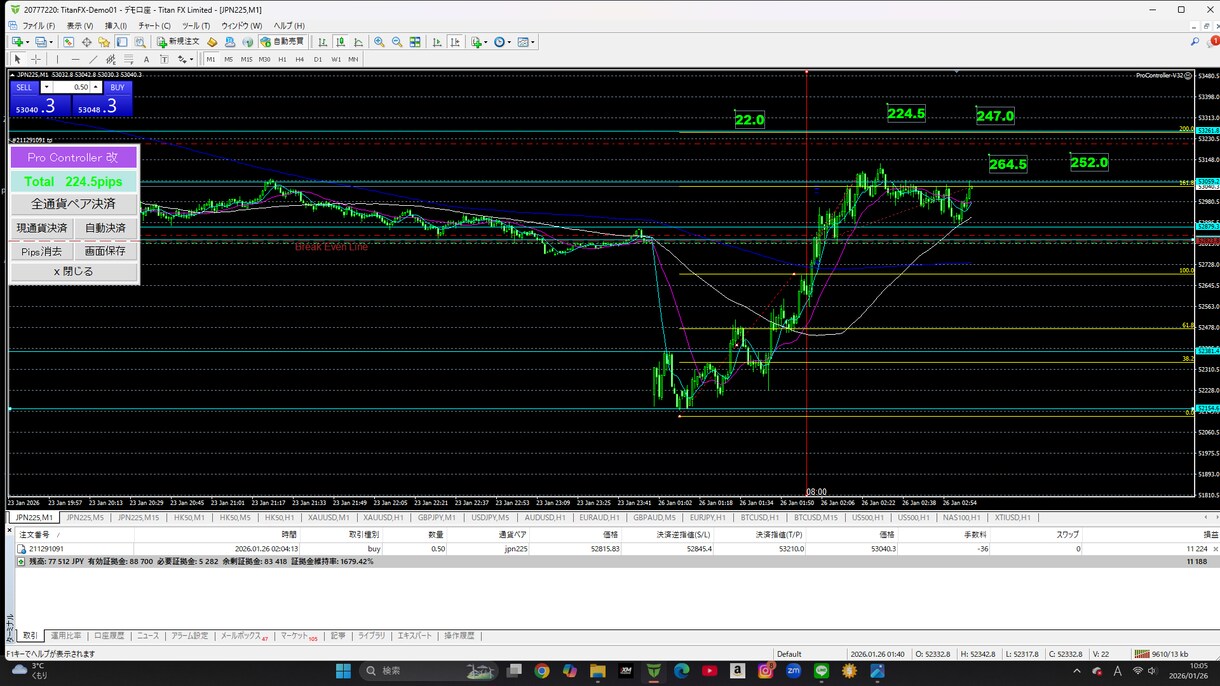Zoom out of the chart
Viewport: 1220px width, 686px height.
click(x=397, y=42)
